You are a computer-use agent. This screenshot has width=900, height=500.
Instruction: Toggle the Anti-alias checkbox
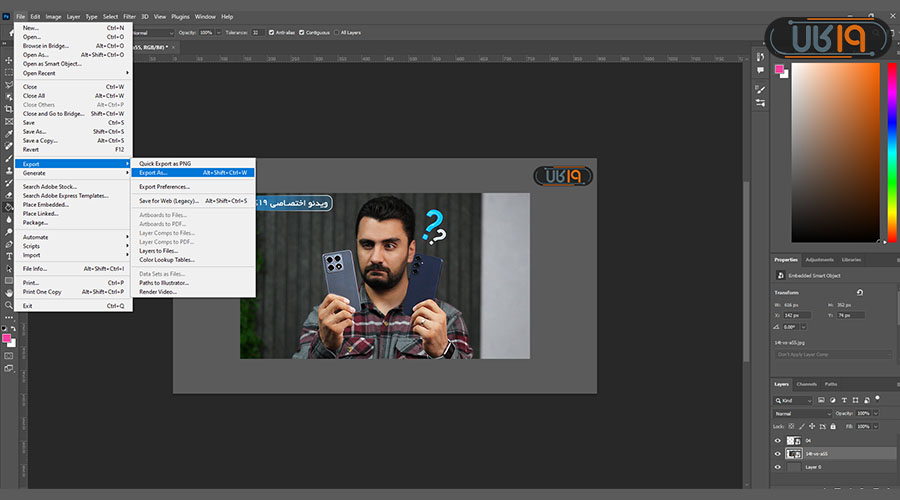(271, 33)
